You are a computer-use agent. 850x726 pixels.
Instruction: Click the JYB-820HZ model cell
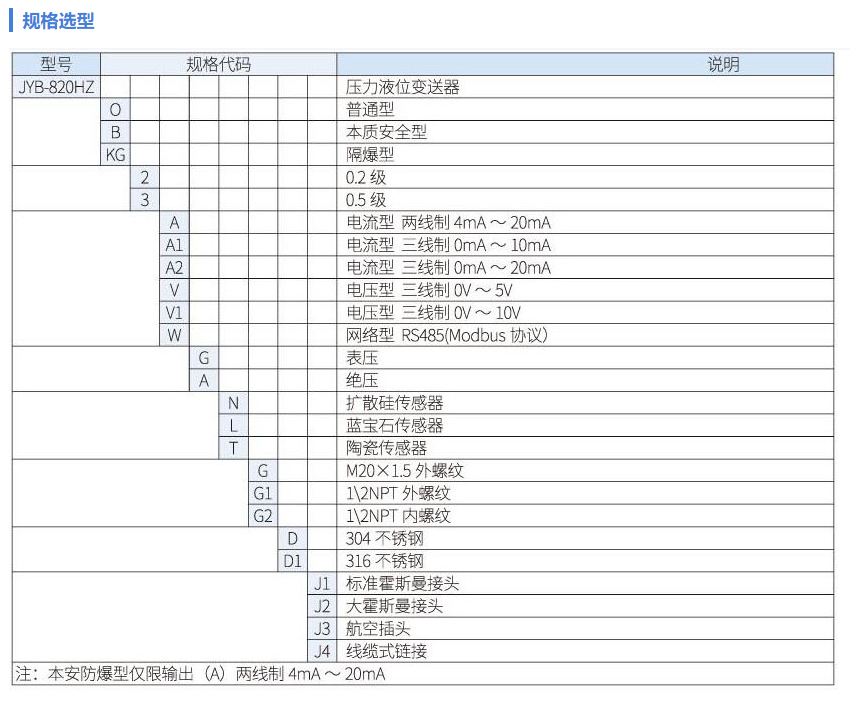[56, 87]
